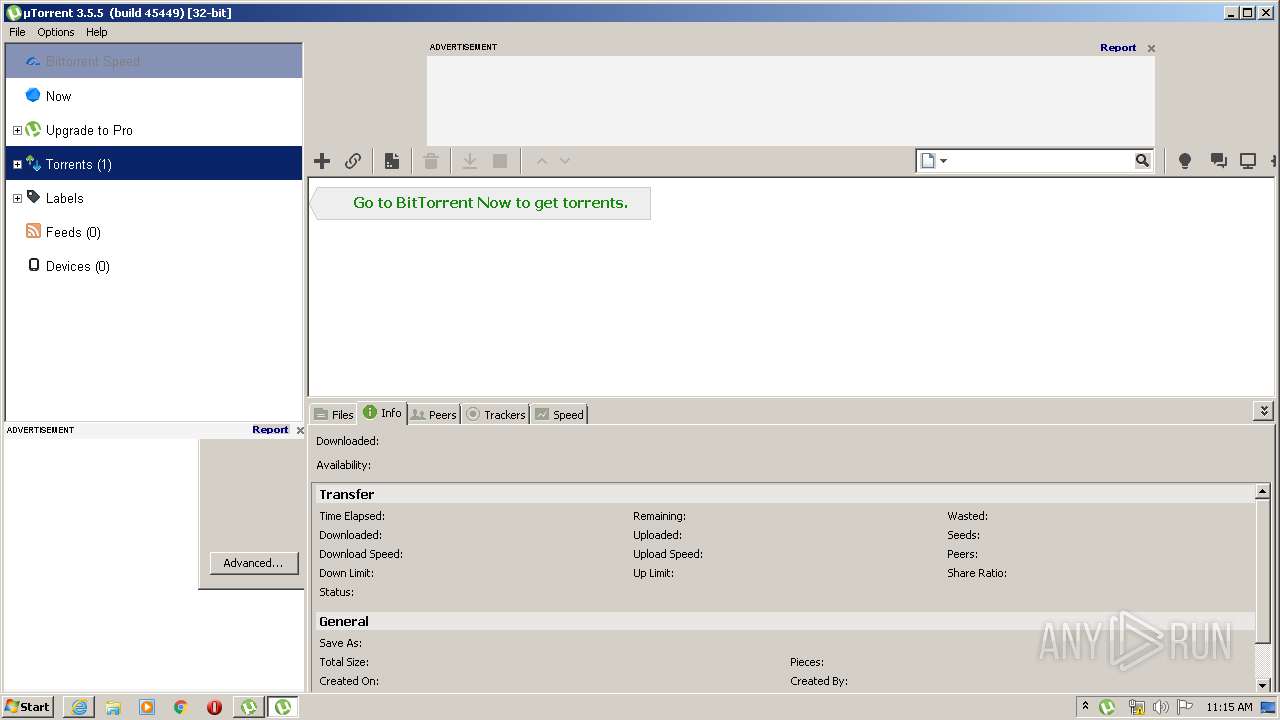Image resolution: width=1280 pixels, height=720 pixels.
Task: Switch to the Info tab
Action: tap(382, 412)
